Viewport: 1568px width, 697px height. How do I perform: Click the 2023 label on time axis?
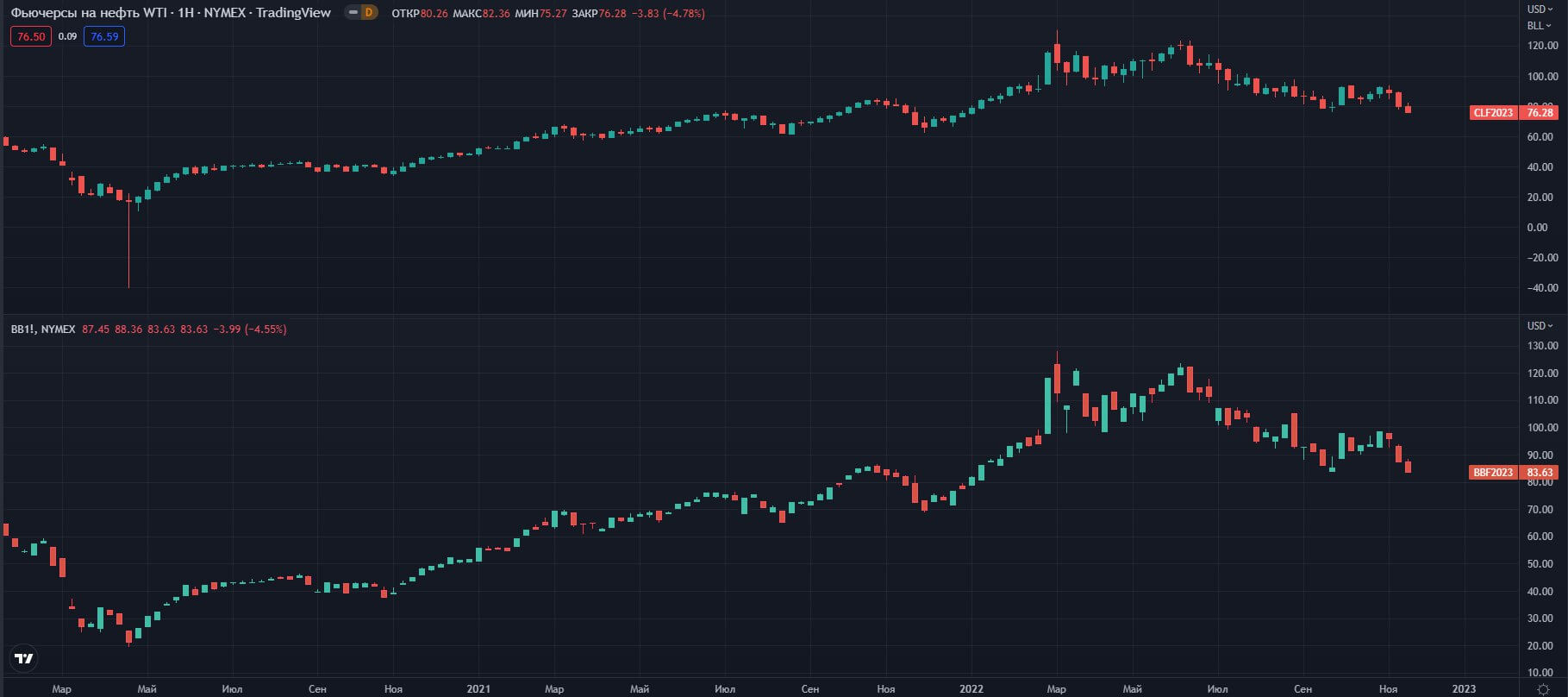[1464, 689]
